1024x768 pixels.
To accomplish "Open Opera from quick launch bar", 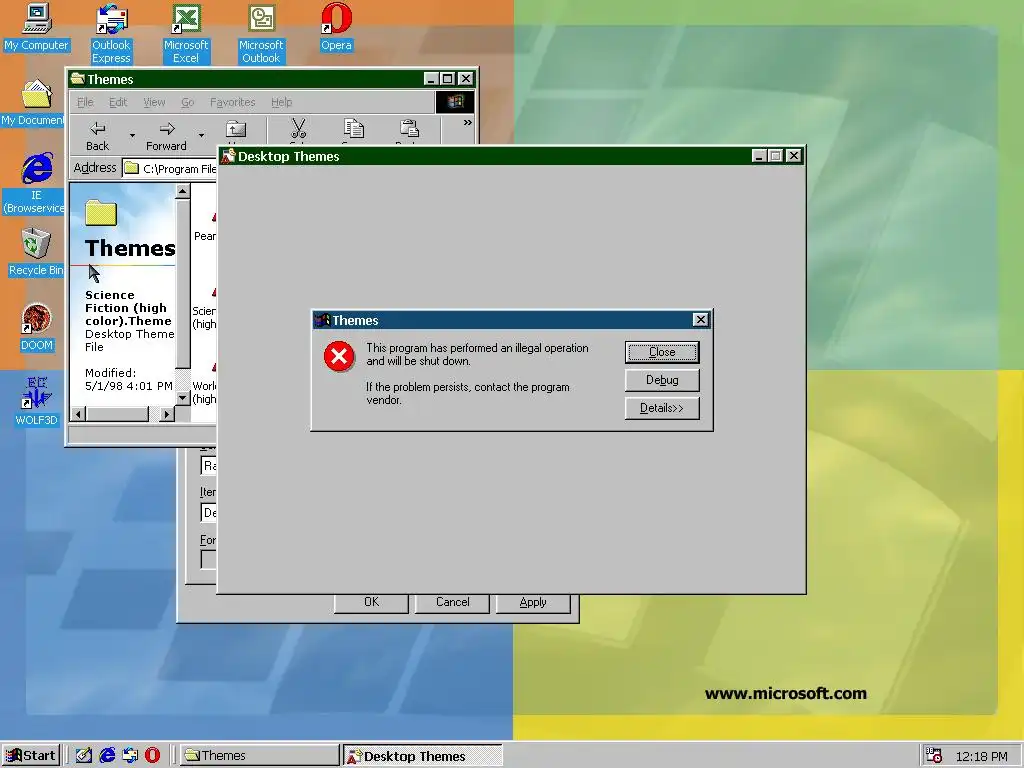I will tap(152, 756).
